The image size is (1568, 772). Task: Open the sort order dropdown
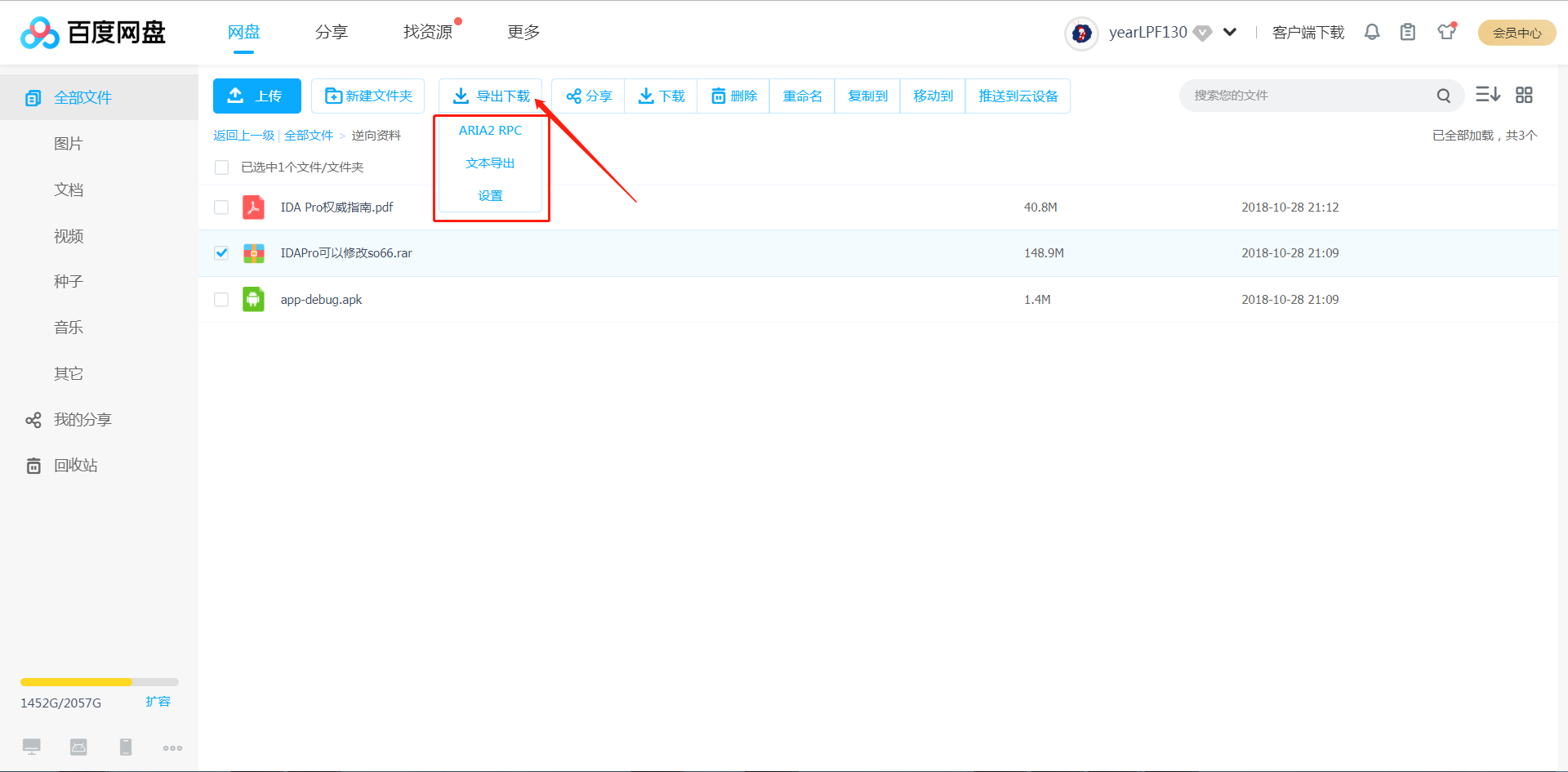(1488, 95)
